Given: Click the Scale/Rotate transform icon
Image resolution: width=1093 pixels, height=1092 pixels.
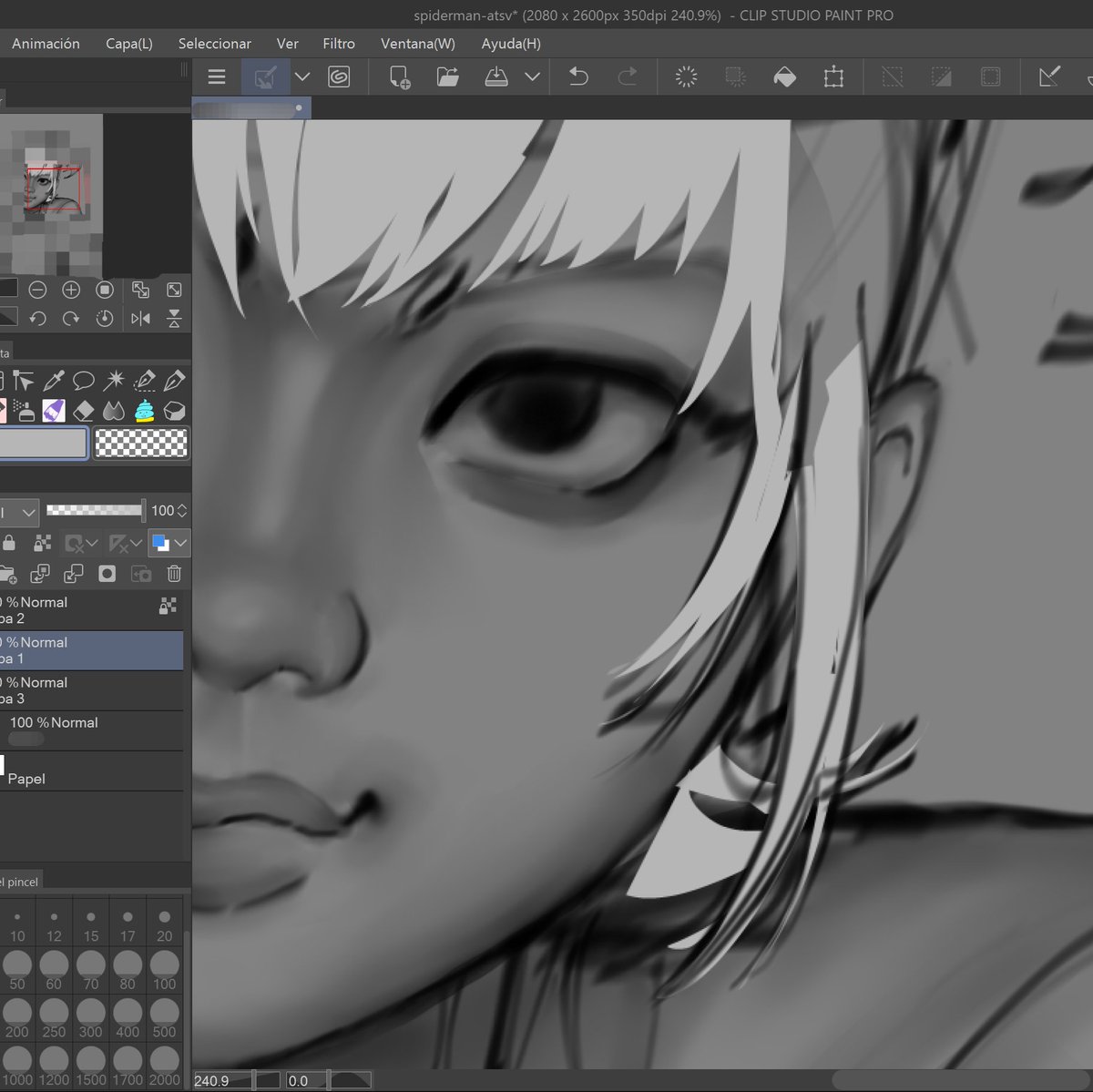Looking at the screenshot, I should 833,77.
